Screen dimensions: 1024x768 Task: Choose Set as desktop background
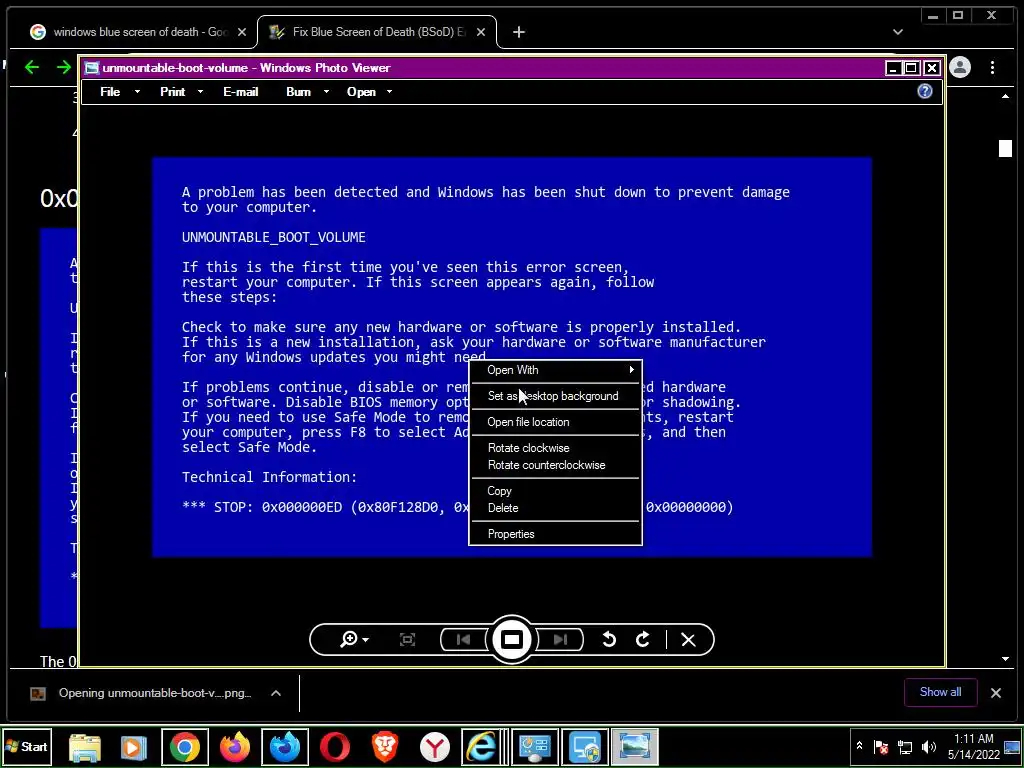(x=555, y=396)
